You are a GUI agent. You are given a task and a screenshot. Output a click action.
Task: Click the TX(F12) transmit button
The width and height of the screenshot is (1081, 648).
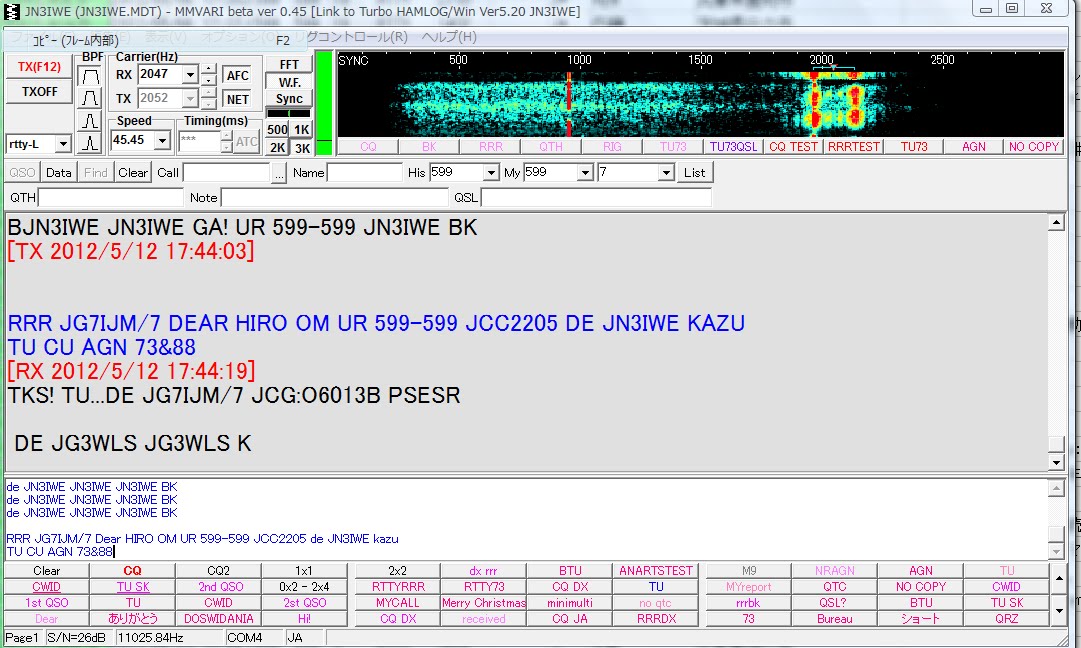pos(39,67)
